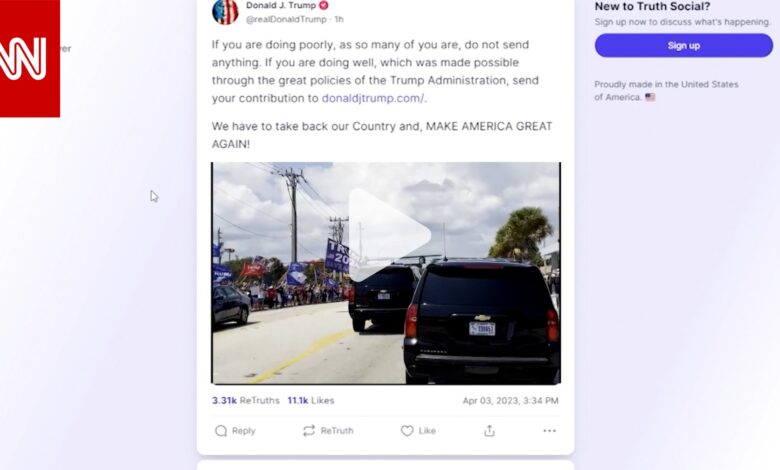Click the Reply speech bubble icon
The width and height of the screenshot is (780, 470).
pyautogui.click(x=221, y=431)
